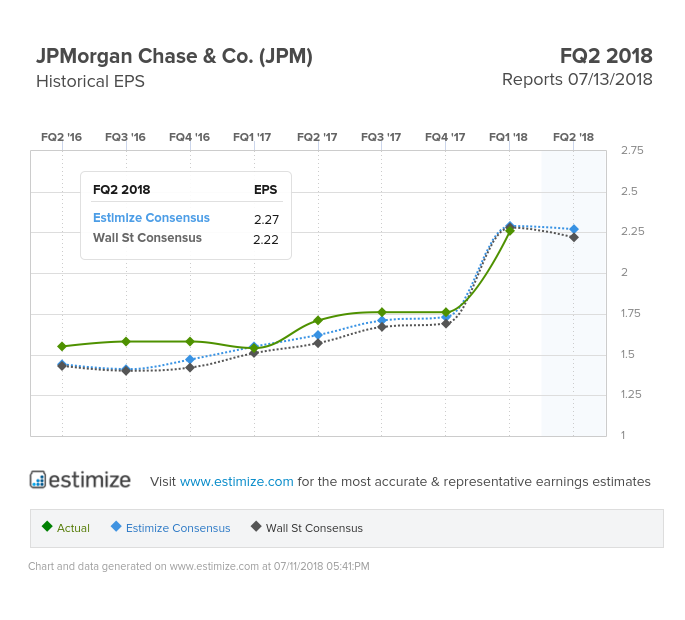This screenshot has height=620, width=685.
Task: Click the FQ2 '17 Wall St gray data point
Action: click(318, 343)
